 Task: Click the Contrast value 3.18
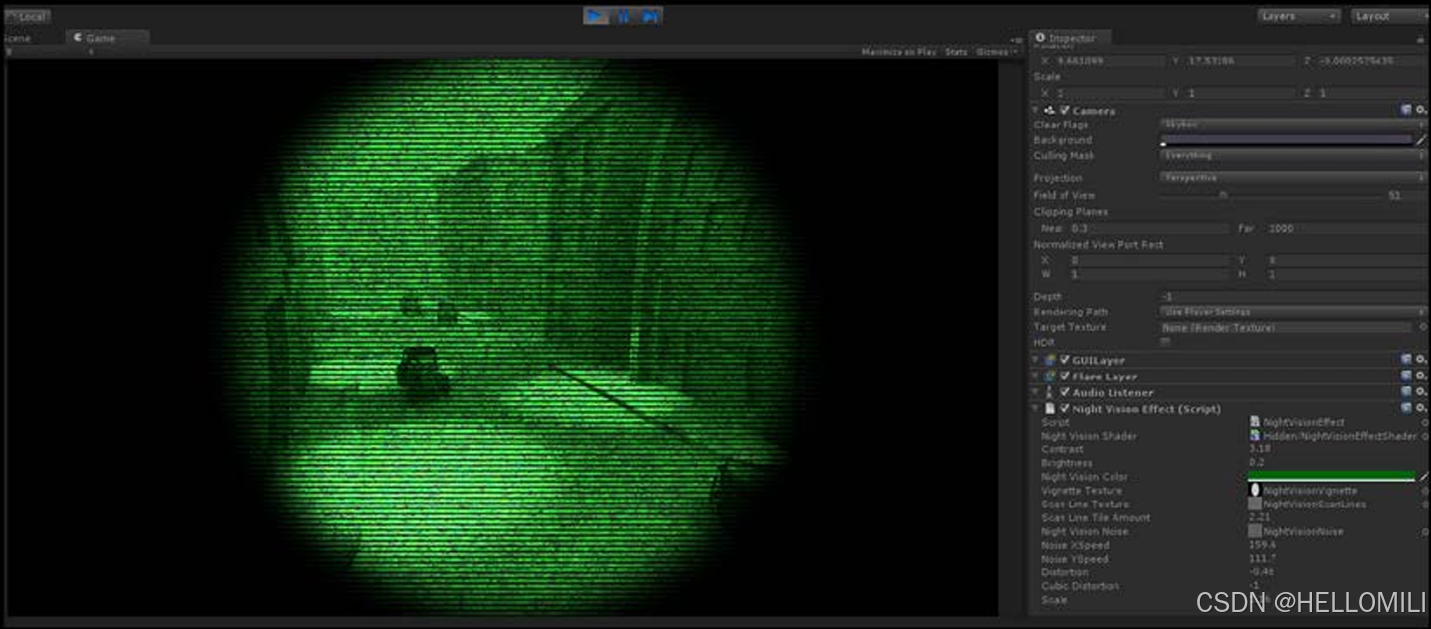pyautogui.click(x=1259, y=449)
